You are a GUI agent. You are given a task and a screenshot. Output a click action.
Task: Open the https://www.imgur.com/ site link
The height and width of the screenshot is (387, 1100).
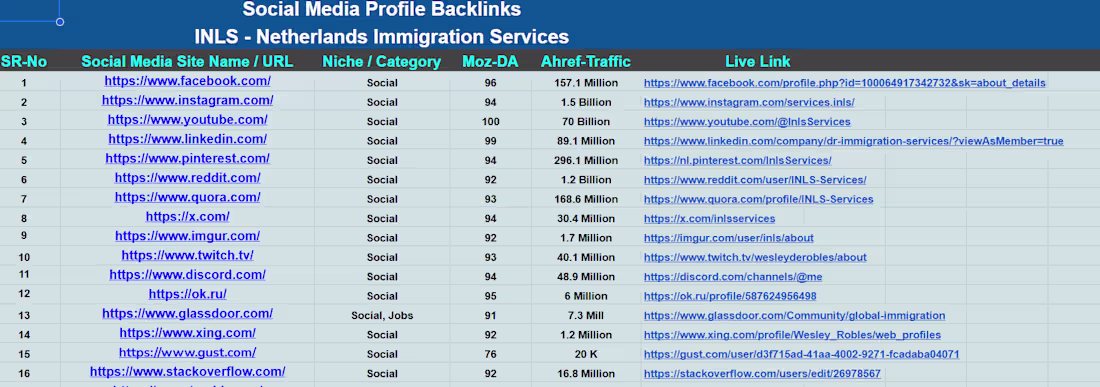[187, 236]
